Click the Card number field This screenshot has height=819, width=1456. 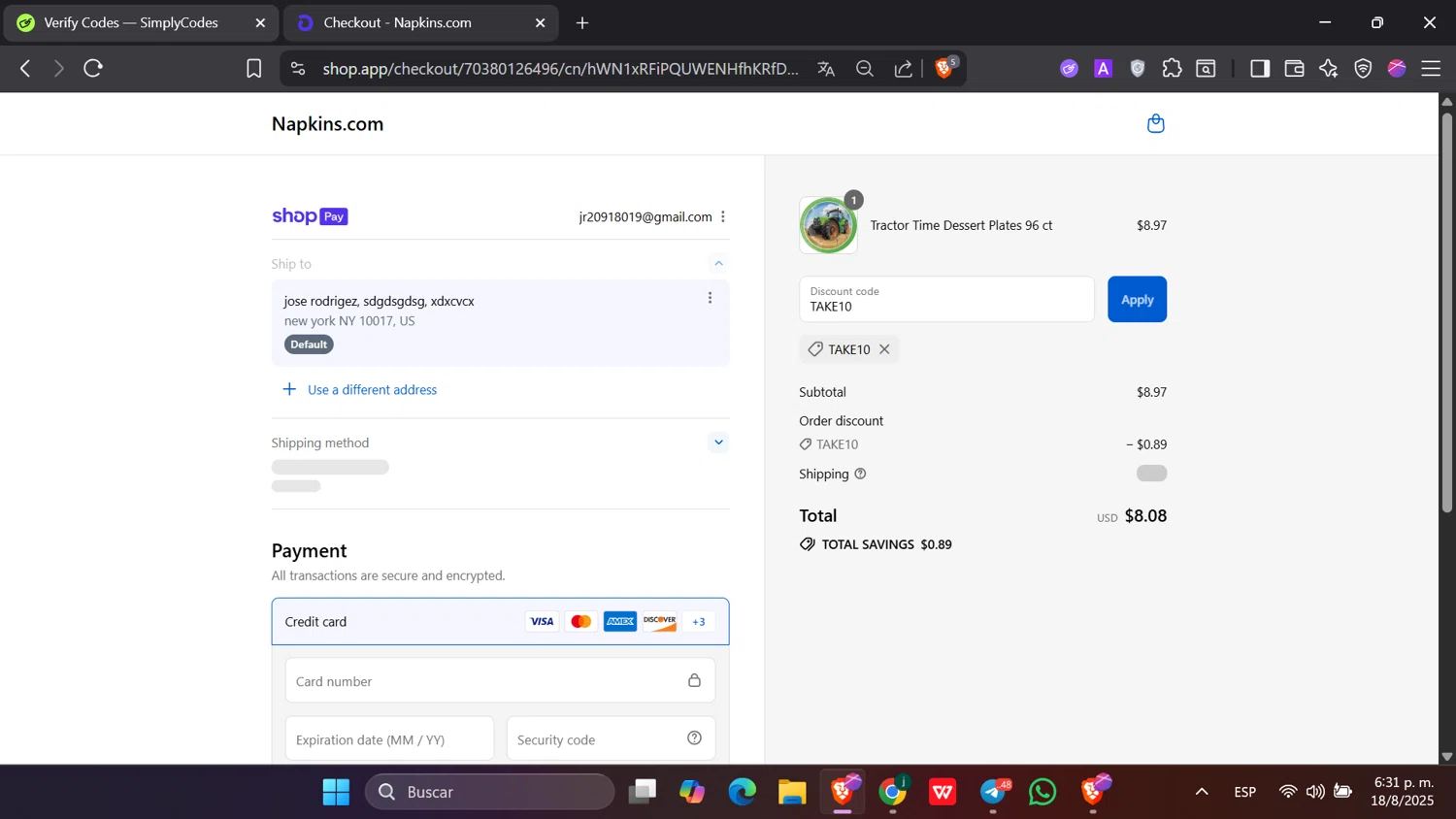tap(500, 680)
